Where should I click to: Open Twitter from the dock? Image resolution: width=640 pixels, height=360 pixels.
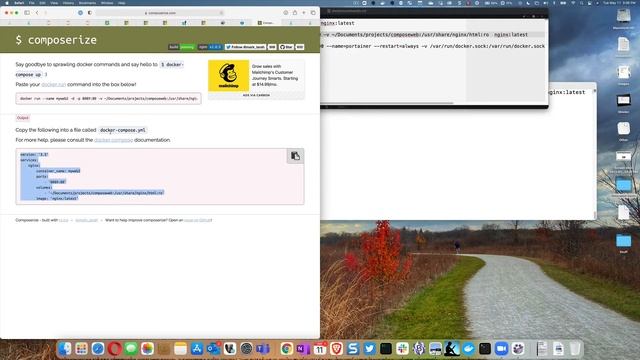coord(369,349)
